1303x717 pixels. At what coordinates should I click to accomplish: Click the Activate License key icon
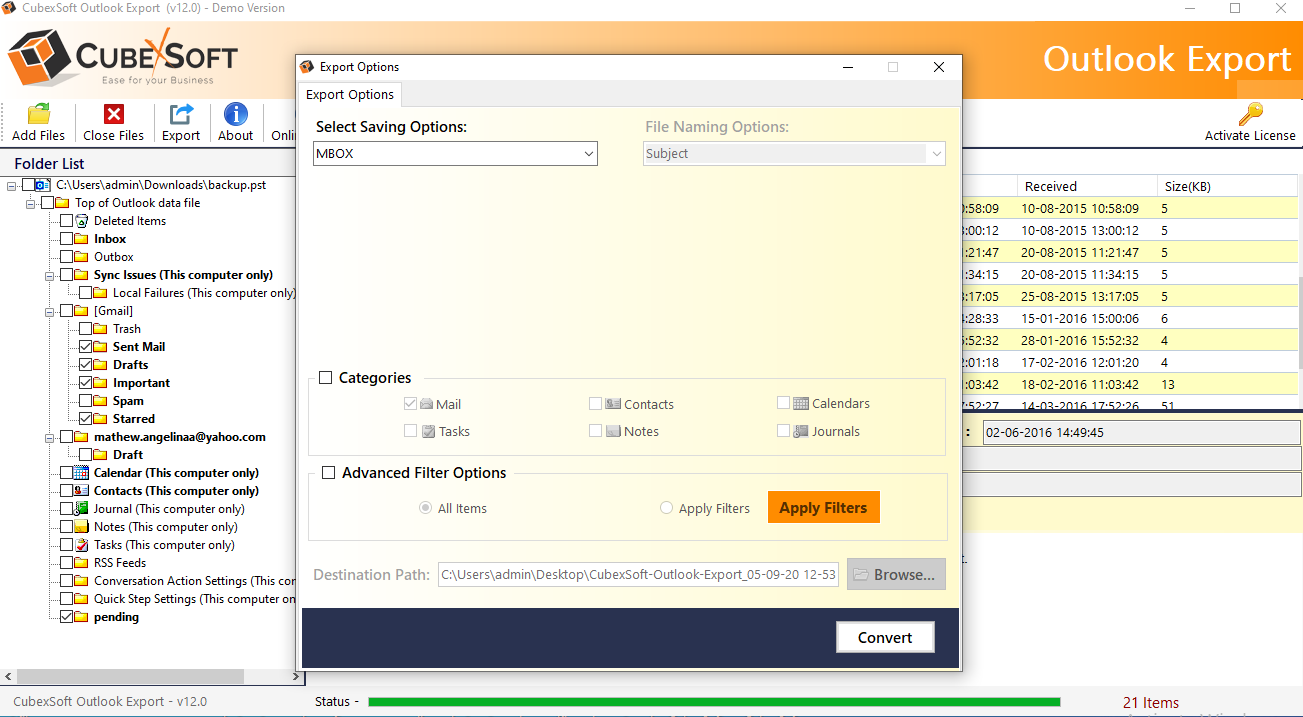pyautogui.click(x=1249, y=114)
